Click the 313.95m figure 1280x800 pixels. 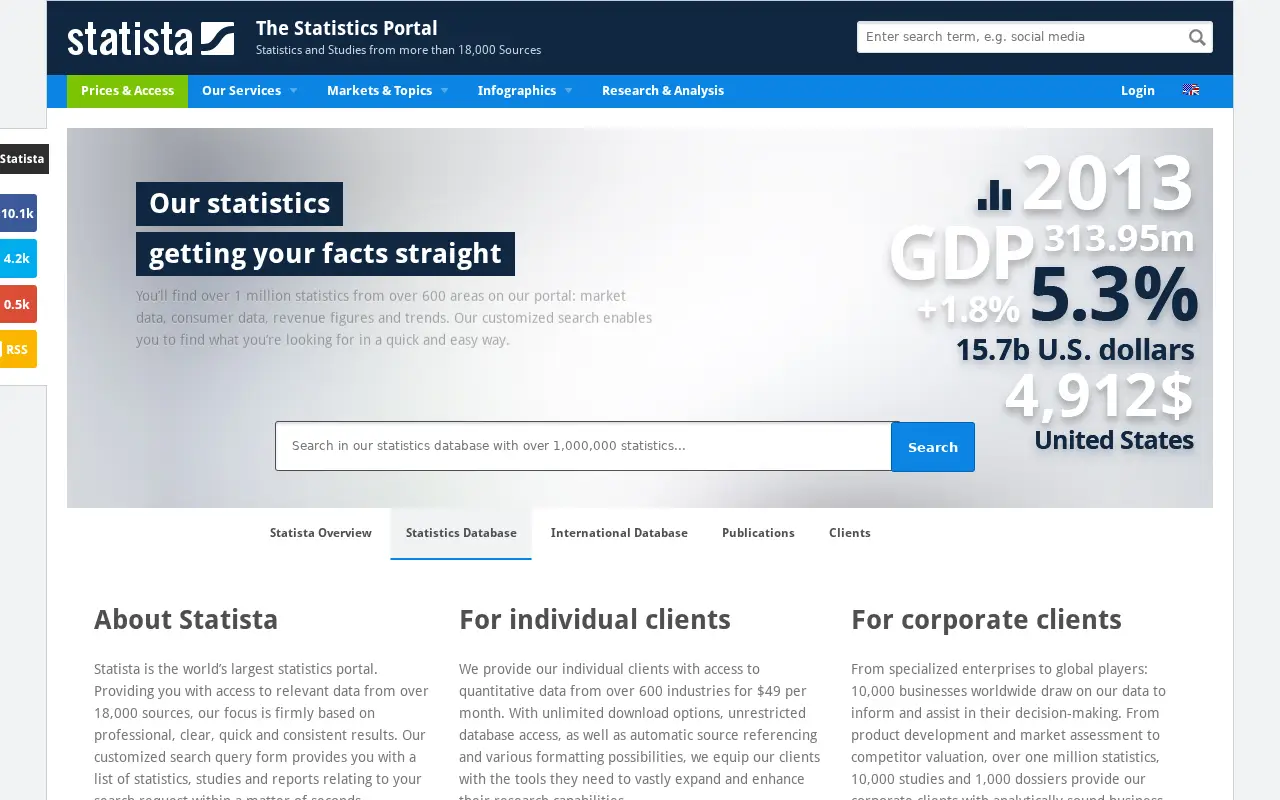[1118, 238]
